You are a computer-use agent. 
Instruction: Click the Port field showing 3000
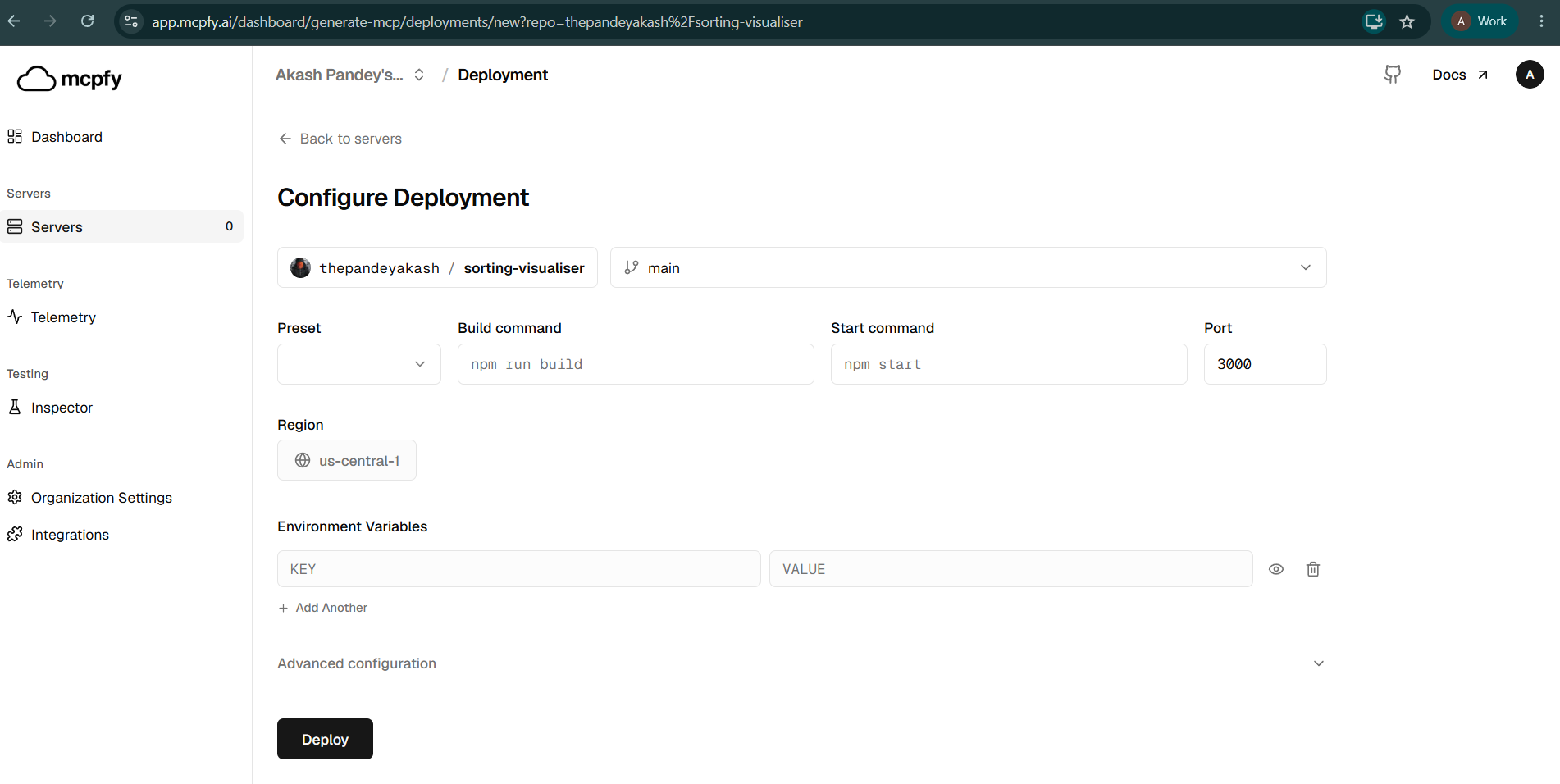(1265, 364)
